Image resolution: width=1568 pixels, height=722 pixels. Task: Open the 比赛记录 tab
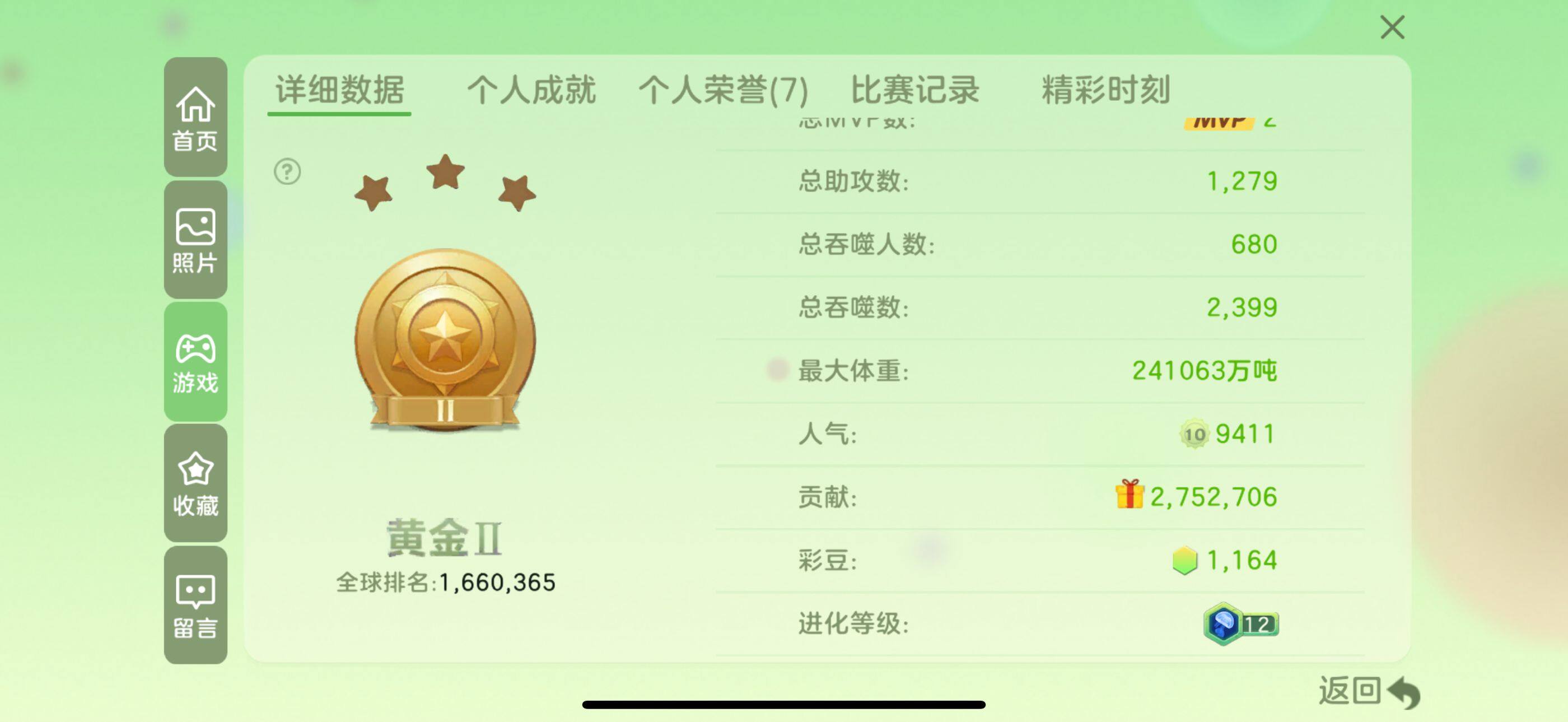click(x=914, y=90)
